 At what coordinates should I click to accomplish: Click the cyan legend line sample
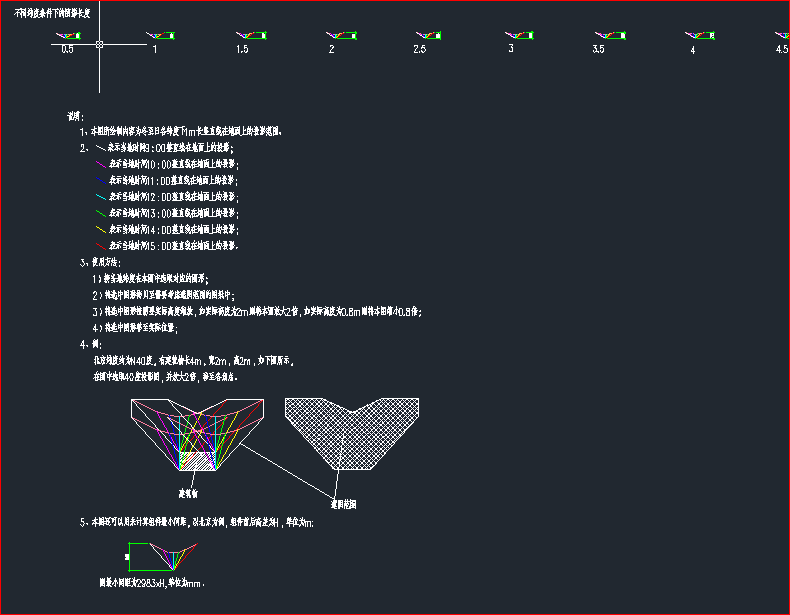[99, 197]
